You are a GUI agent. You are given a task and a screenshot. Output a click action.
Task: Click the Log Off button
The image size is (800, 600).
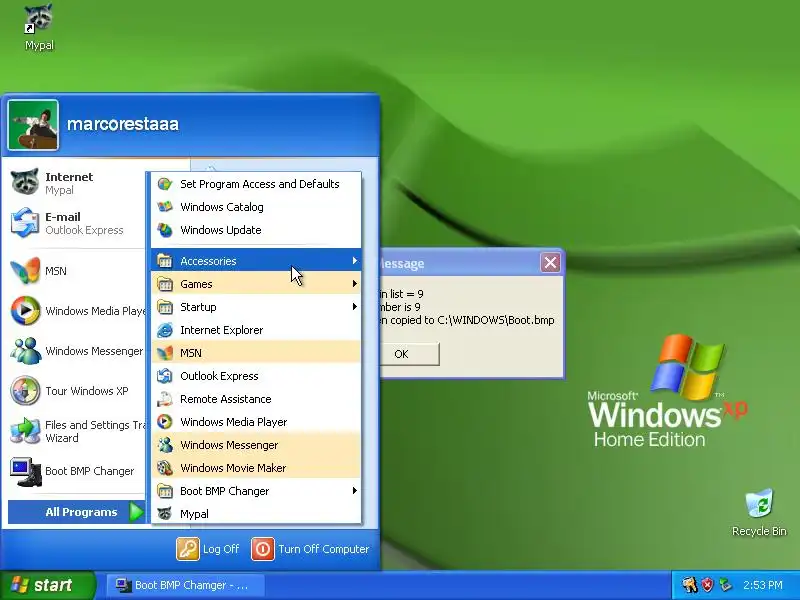click(208, 549)
